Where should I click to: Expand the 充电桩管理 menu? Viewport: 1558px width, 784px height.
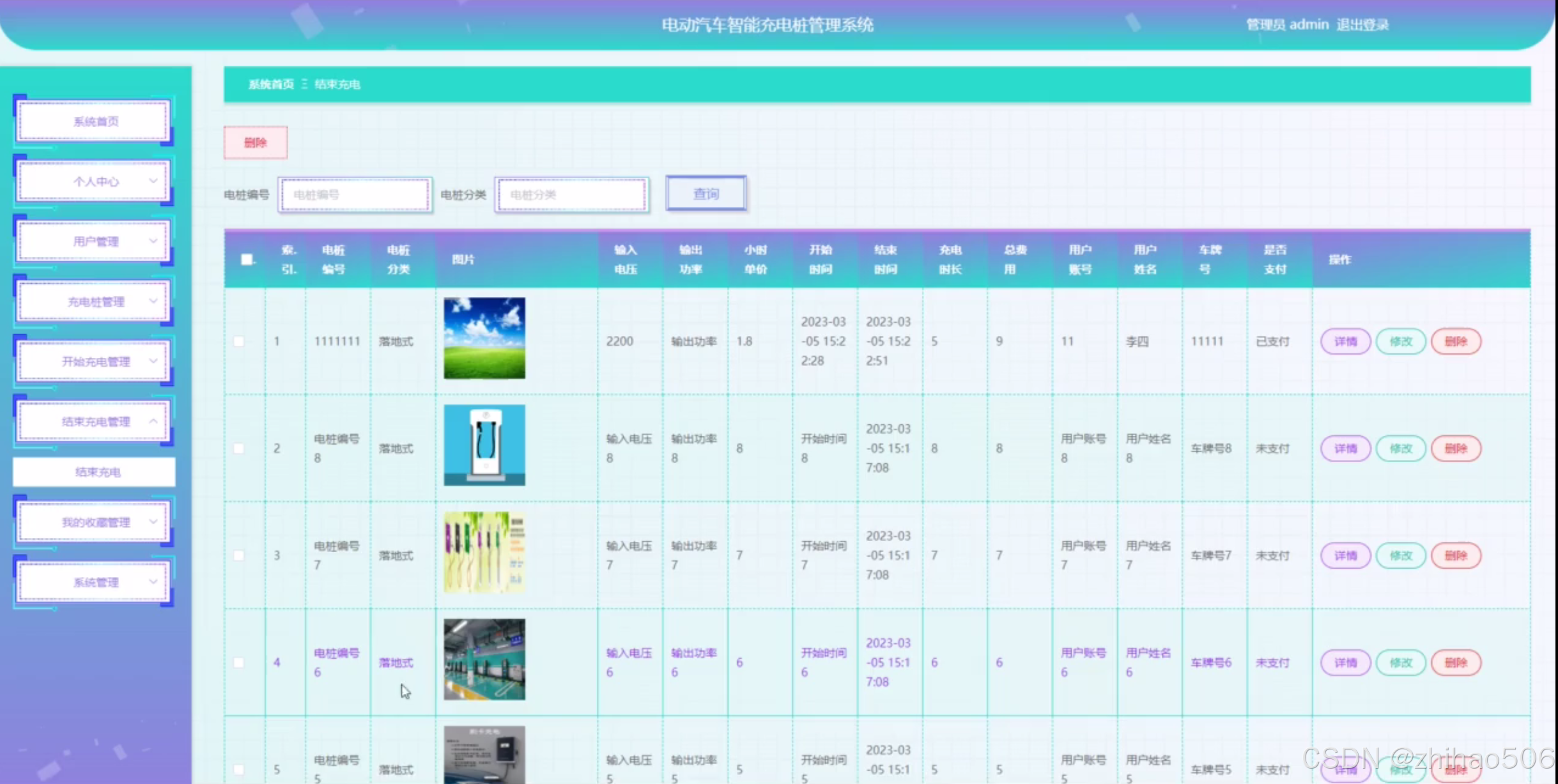point(95,302)
